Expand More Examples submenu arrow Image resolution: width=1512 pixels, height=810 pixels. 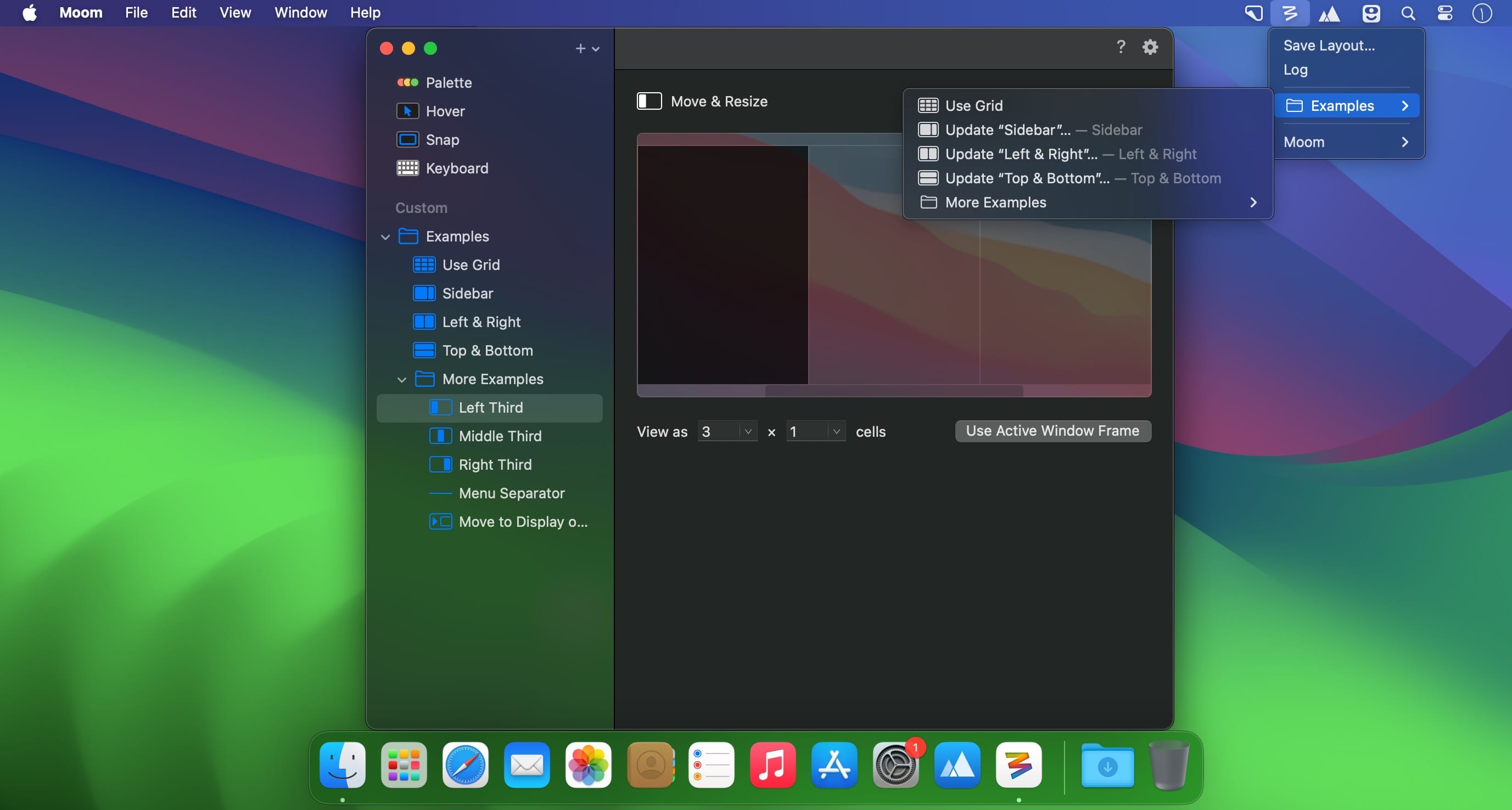(x=1253, y=203)
